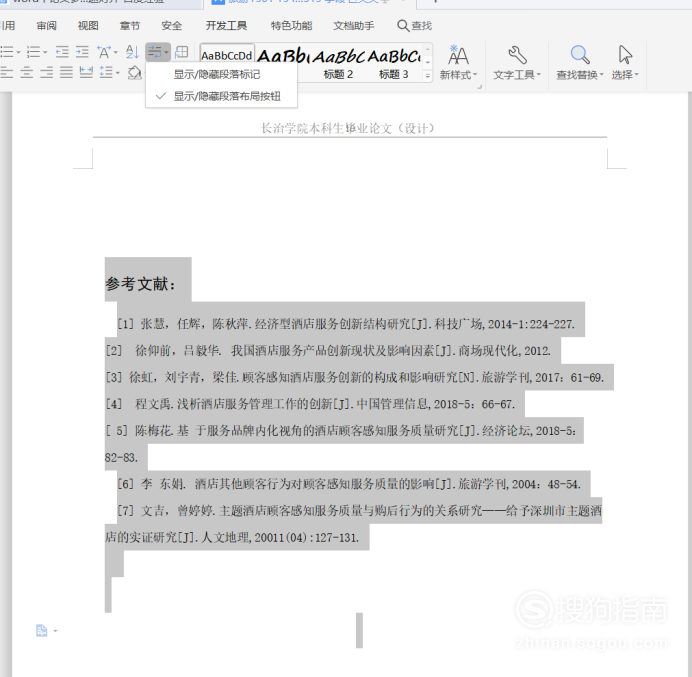This screenshot has width=692, height=677.
Task: Click the 参考文献 heading
Action: tap(140, 283)
